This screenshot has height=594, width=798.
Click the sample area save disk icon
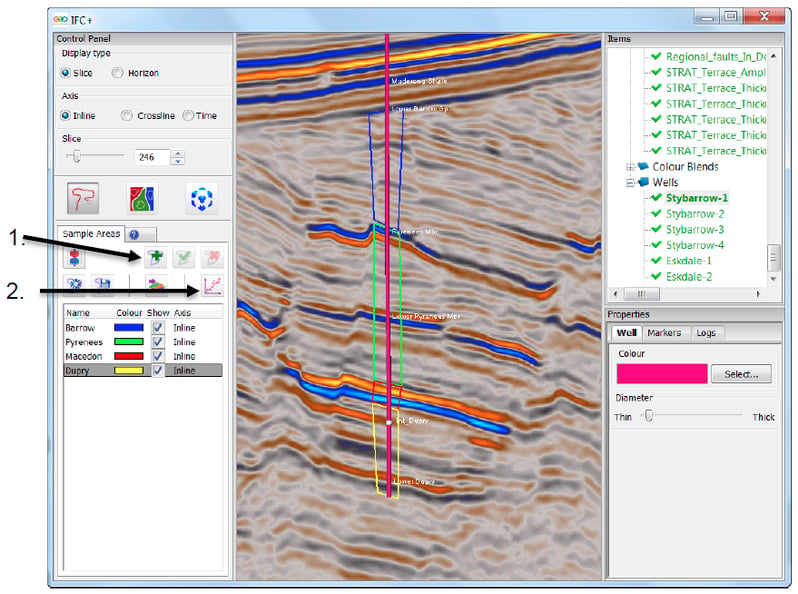tap(102, 285)
